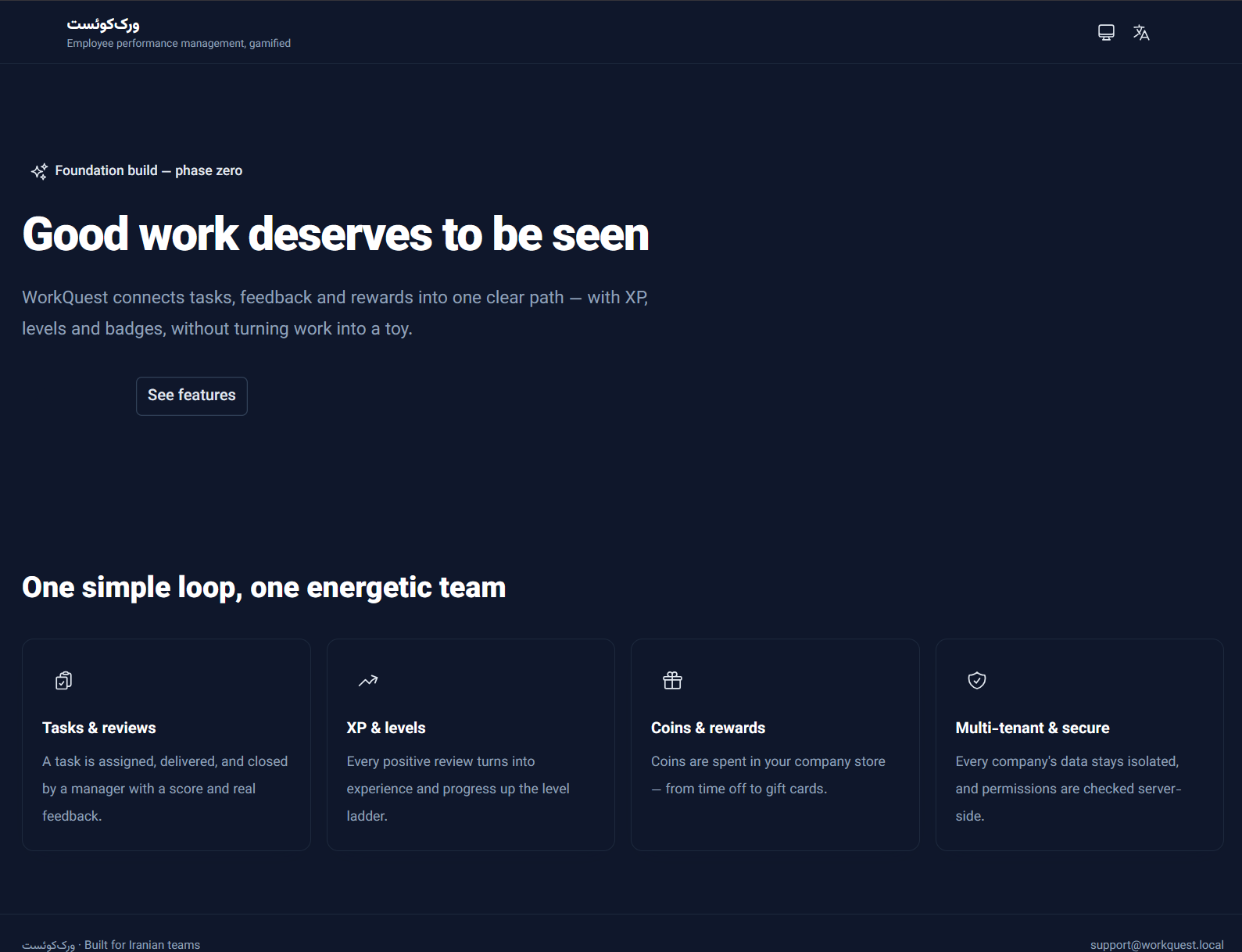Click the Good work deserves to be seen headline
1242x952 pixels.
click(336, 234)
